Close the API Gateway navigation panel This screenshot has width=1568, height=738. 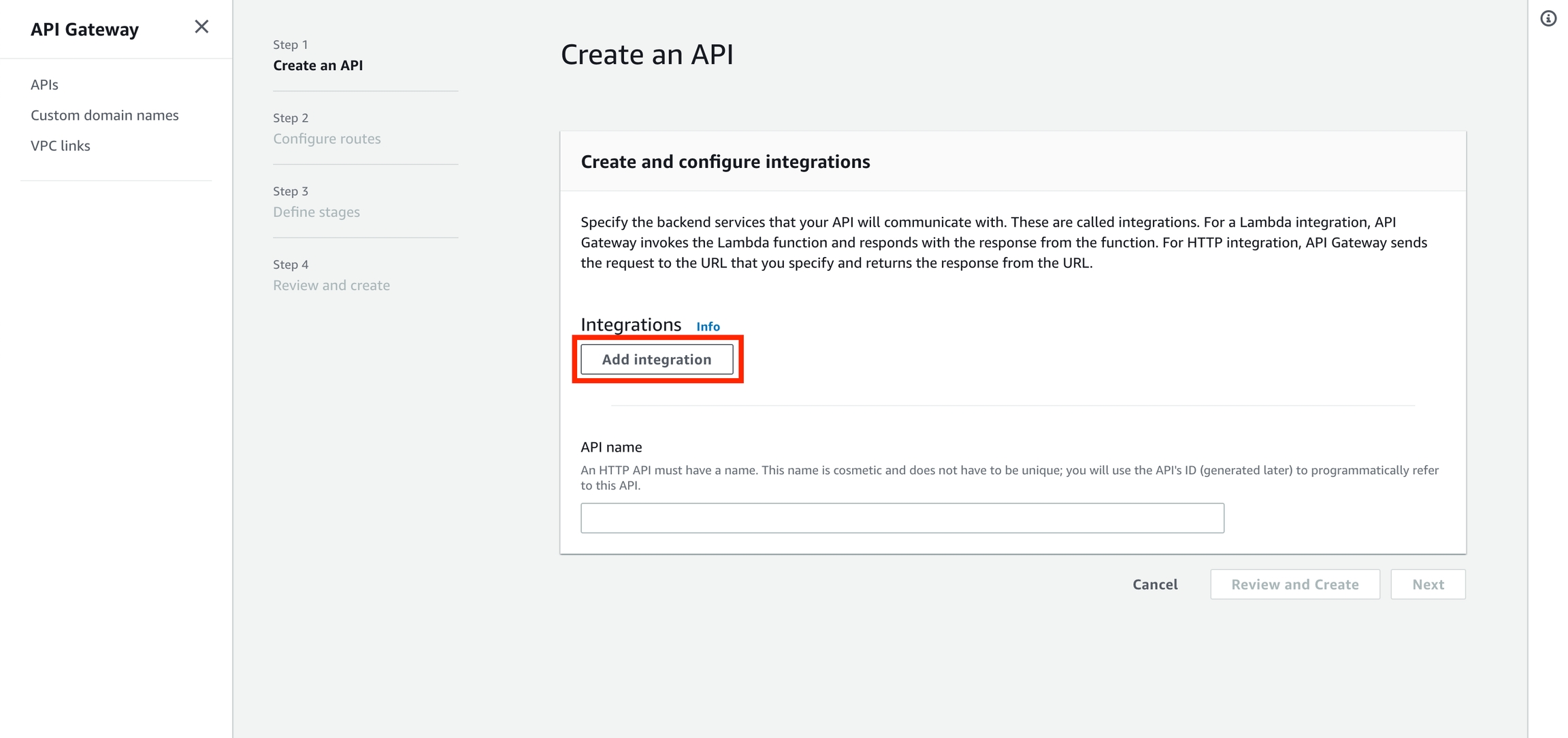click(x=201, y=27)
